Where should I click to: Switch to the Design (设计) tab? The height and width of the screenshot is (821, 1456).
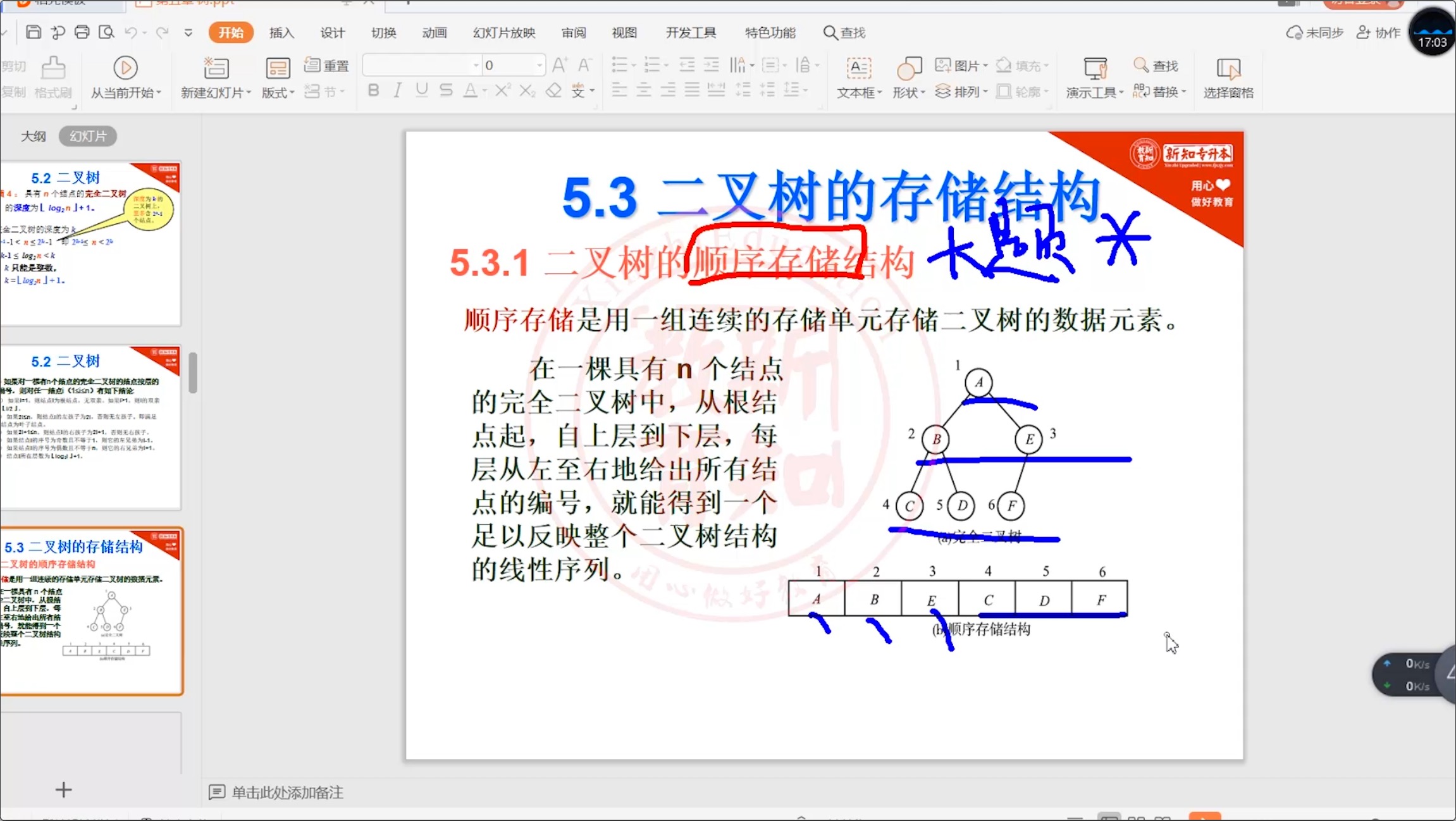333,33
